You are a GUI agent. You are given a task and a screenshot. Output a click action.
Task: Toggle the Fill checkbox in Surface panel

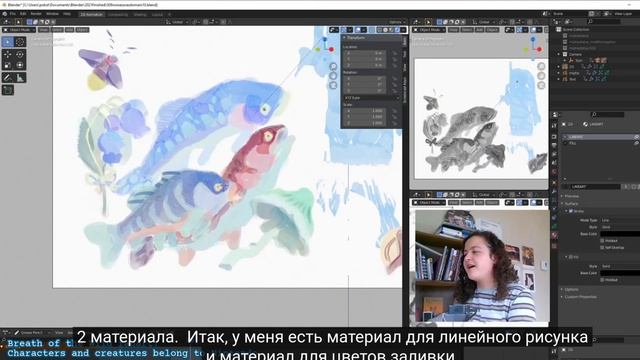click(x=571, y=257)
